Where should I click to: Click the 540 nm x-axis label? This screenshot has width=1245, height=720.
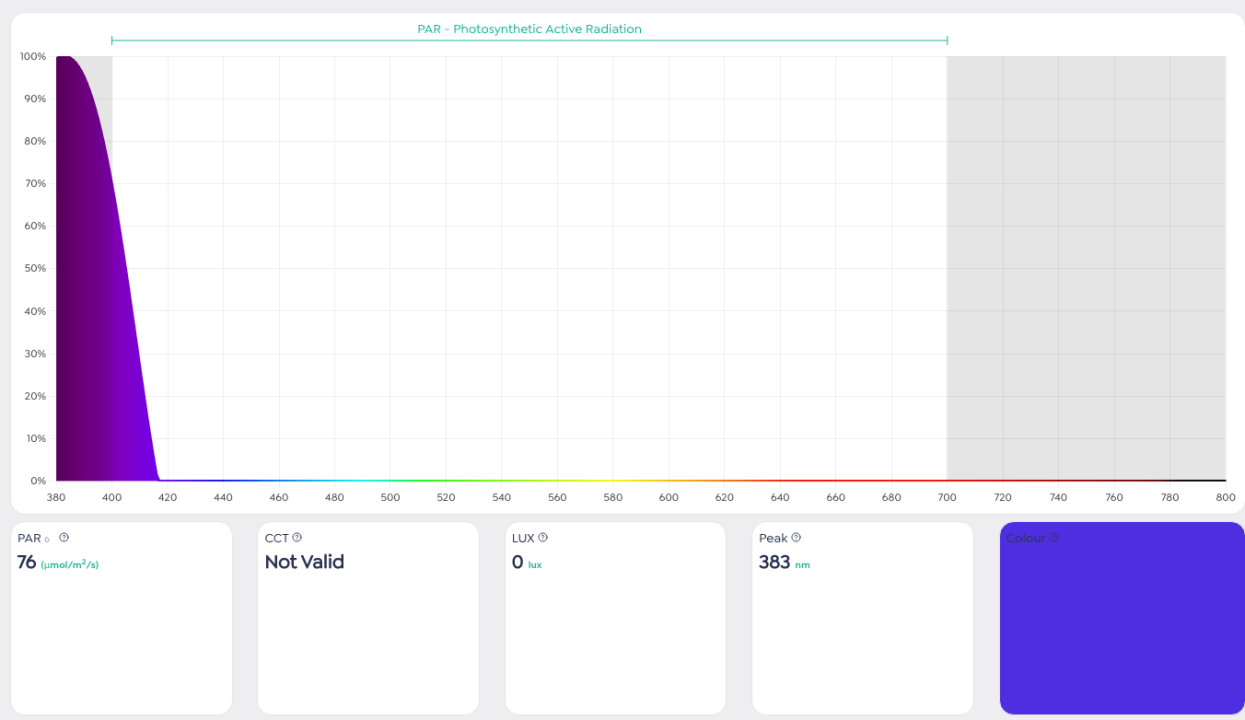click(x=502, y=497)
